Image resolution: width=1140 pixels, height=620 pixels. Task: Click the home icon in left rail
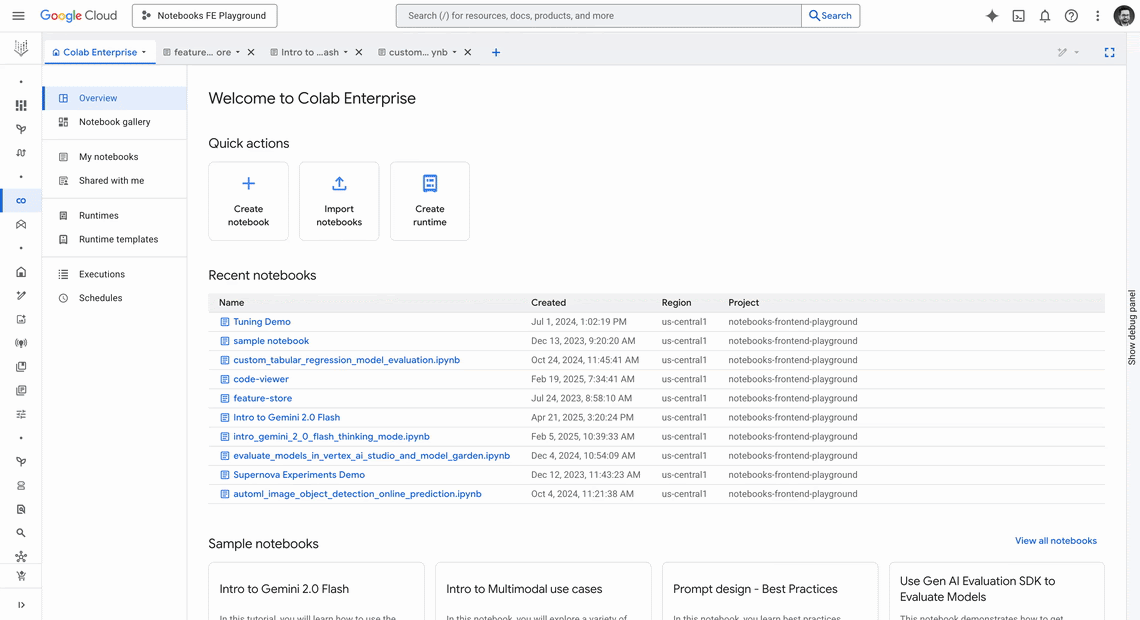(21, 272)
